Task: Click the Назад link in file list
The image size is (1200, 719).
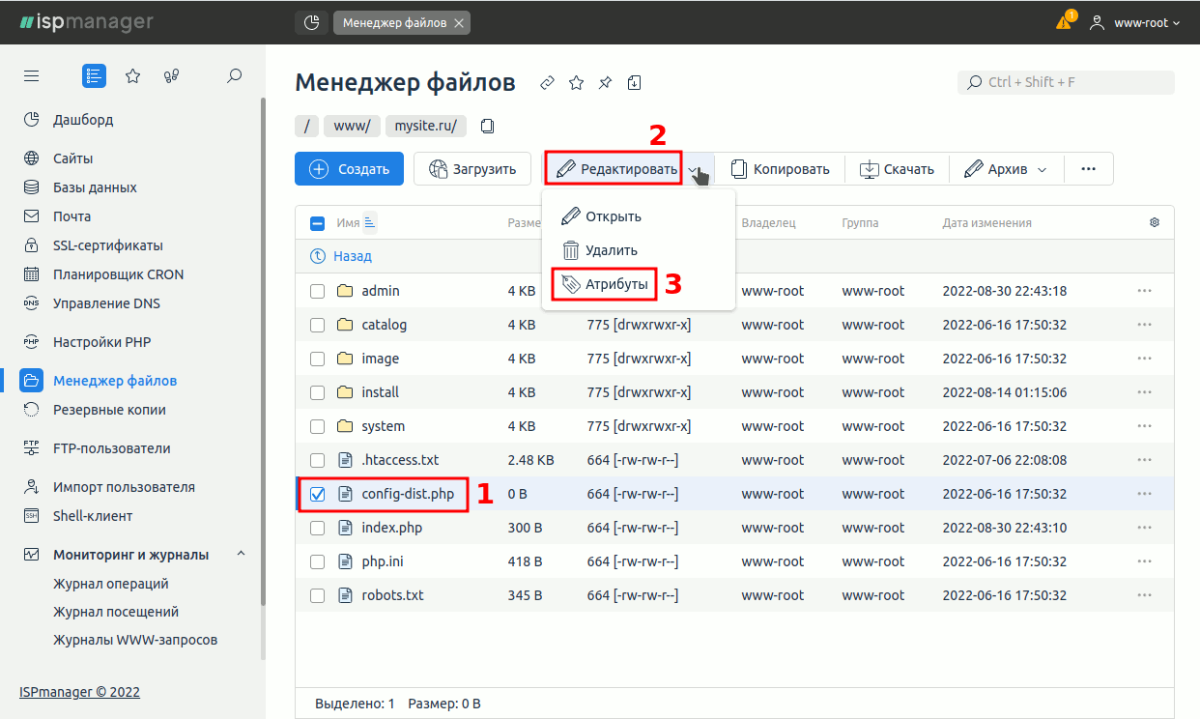Action: 352,256
